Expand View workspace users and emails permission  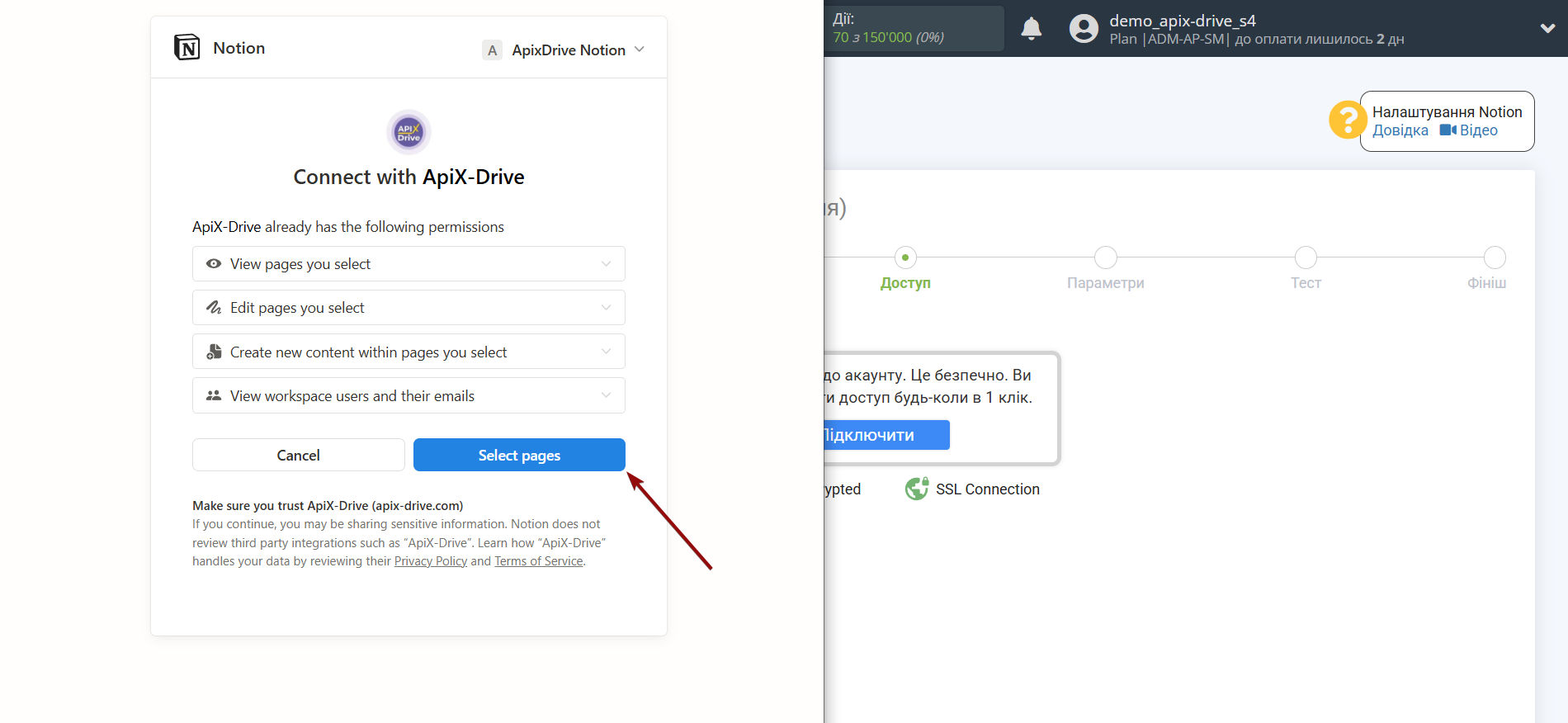coord(409,396)
